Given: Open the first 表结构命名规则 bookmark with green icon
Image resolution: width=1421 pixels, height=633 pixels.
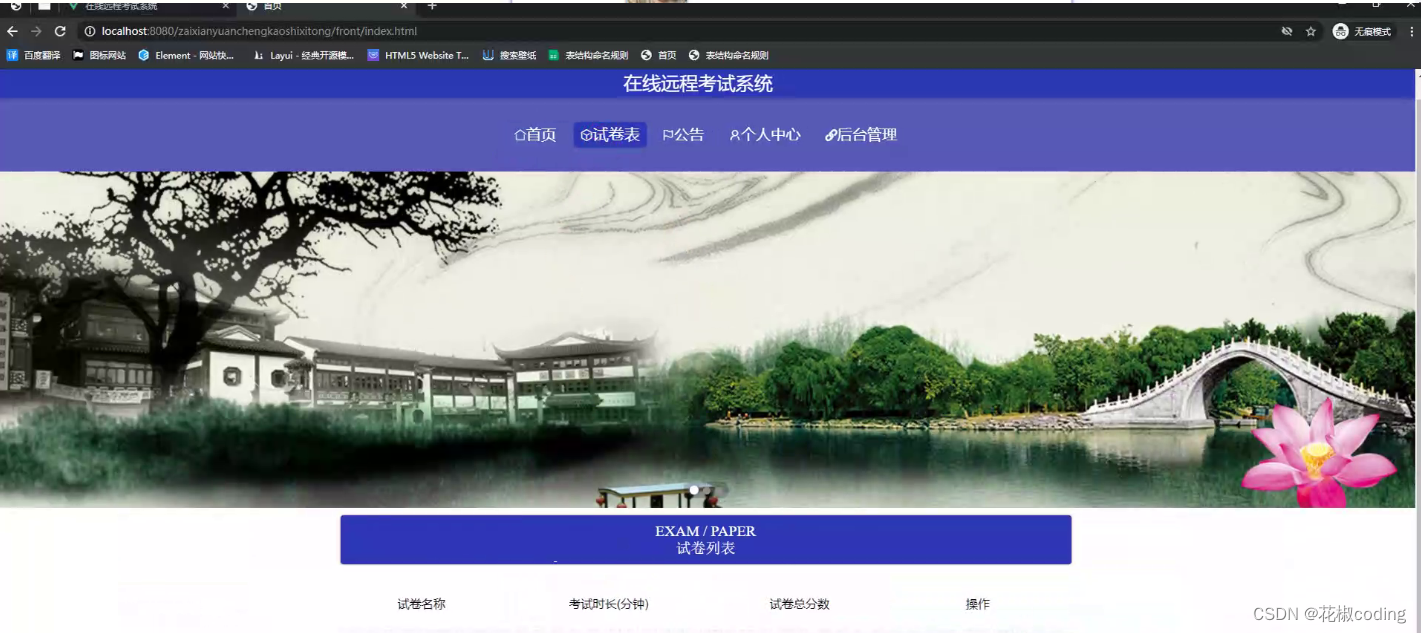Looking at the screenshot, I should [588, 56].
